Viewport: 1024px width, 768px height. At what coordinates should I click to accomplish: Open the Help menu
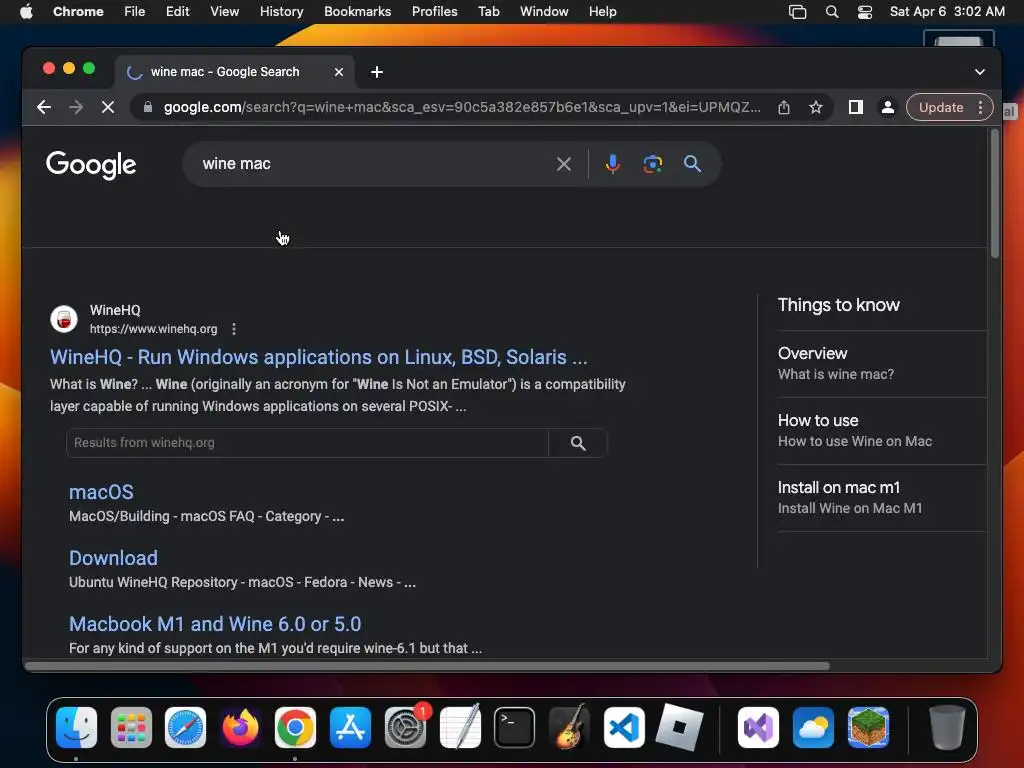602,12
